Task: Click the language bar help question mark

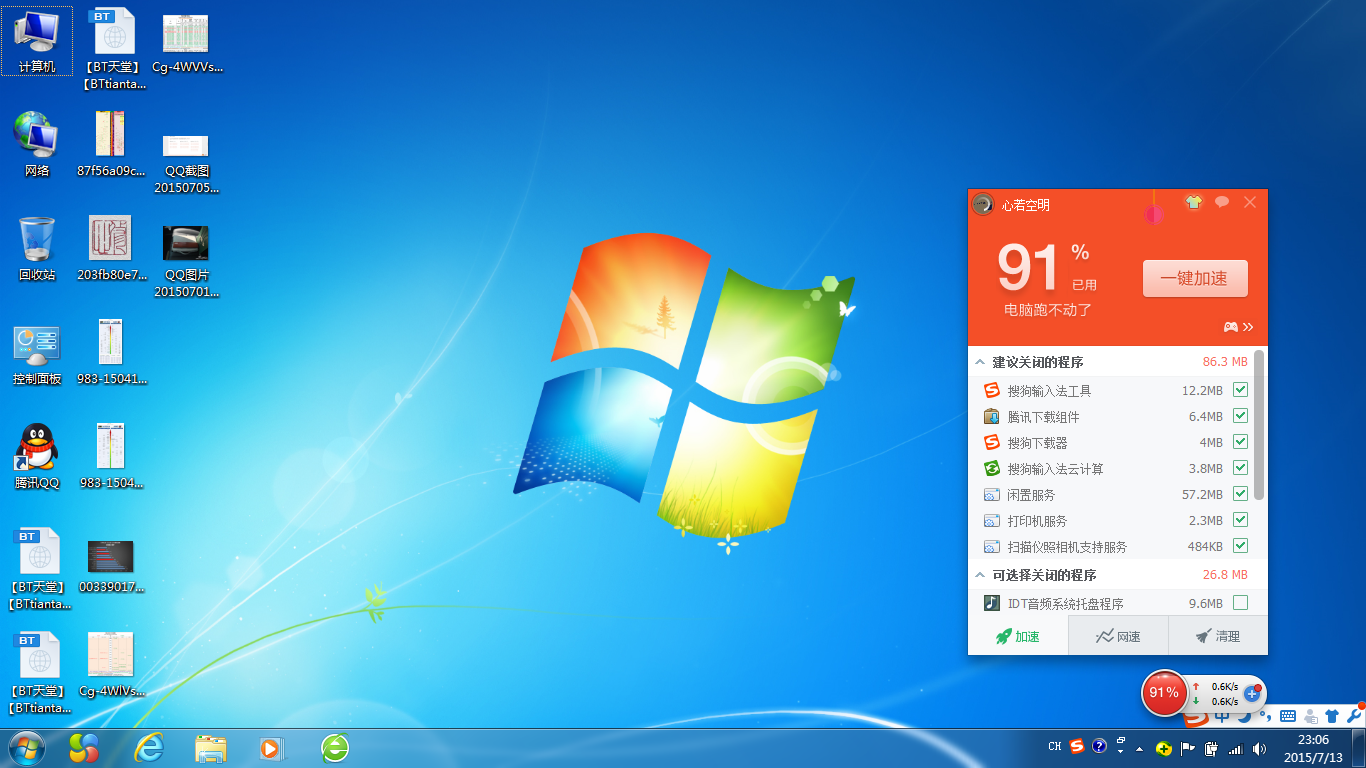Action: (x=1100, y=746)
